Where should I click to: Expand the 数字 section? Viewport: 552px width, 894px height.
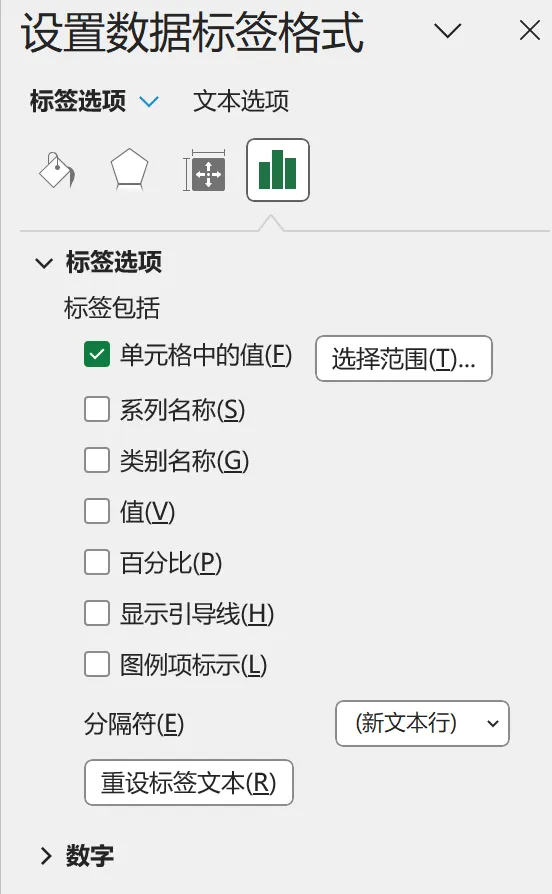point(46,856)
